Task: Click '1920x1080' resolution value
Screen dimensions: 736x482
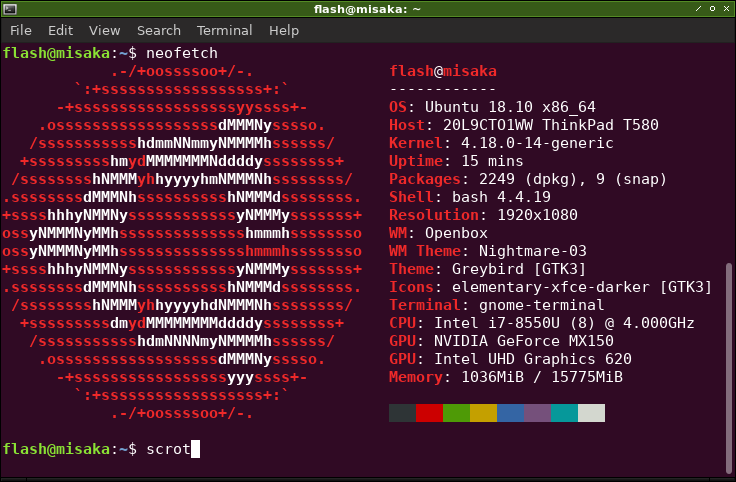Action: click(x=537, y=215)
